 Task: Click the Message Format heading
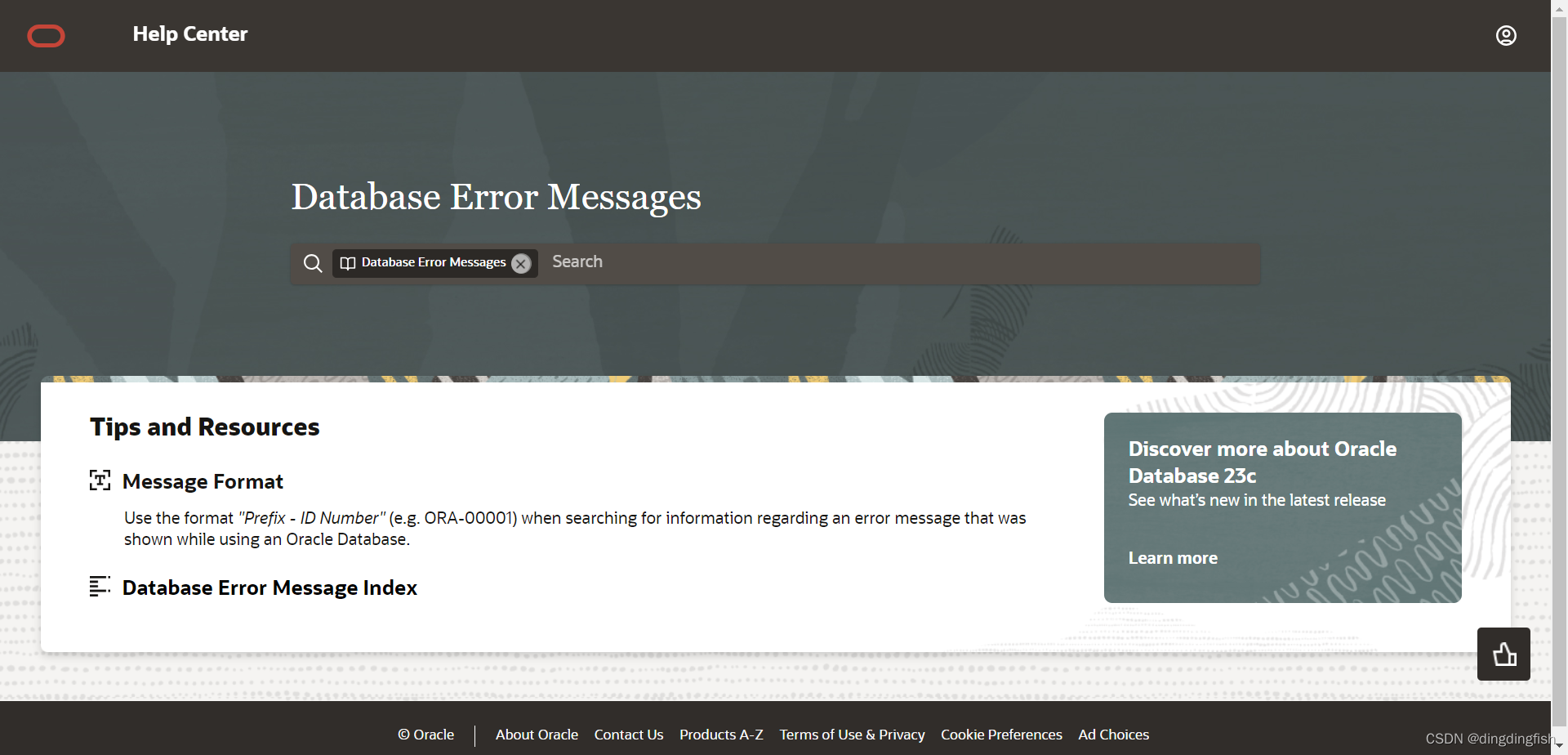[203, 481]
